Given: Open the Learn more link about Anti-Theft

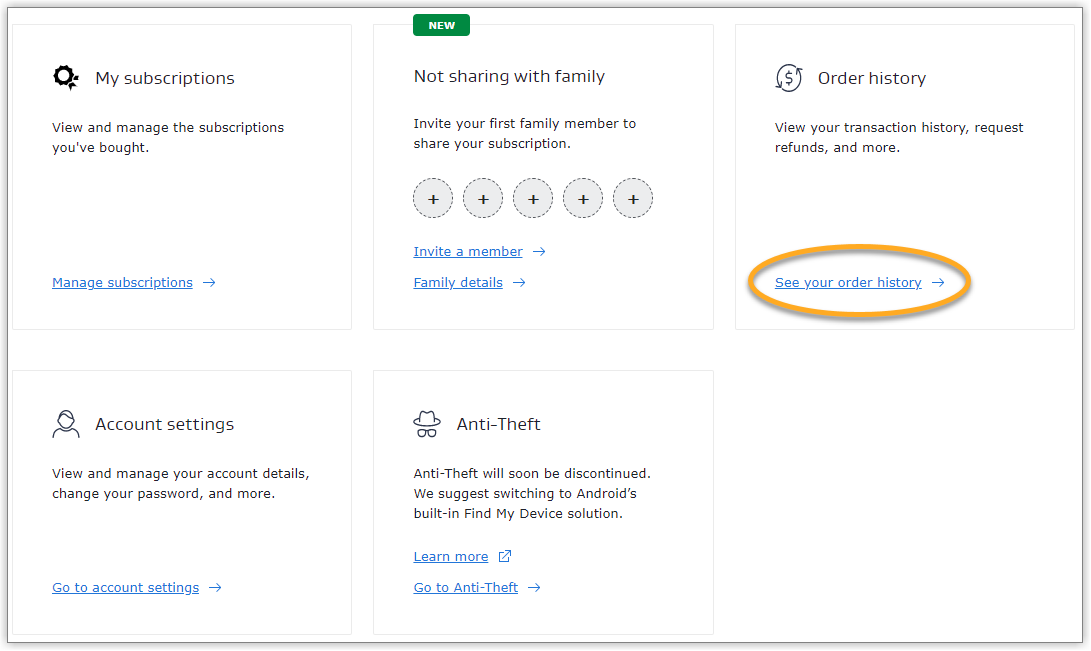Looking at the screenshot, I should (451, 557).
